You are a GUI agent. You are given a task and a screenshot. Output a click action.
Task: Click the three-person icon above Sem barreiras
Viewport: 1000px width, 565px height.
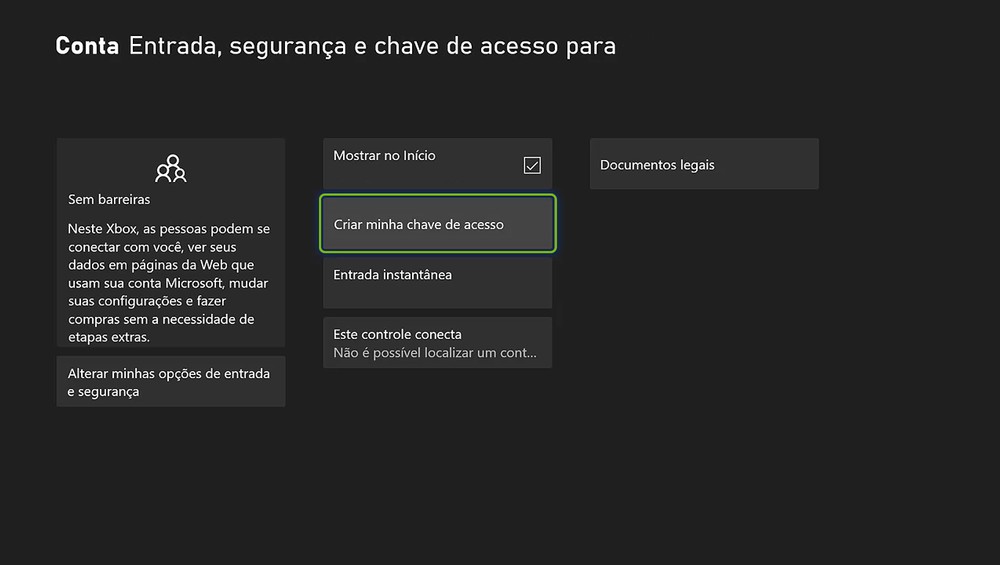pos(171,168)
